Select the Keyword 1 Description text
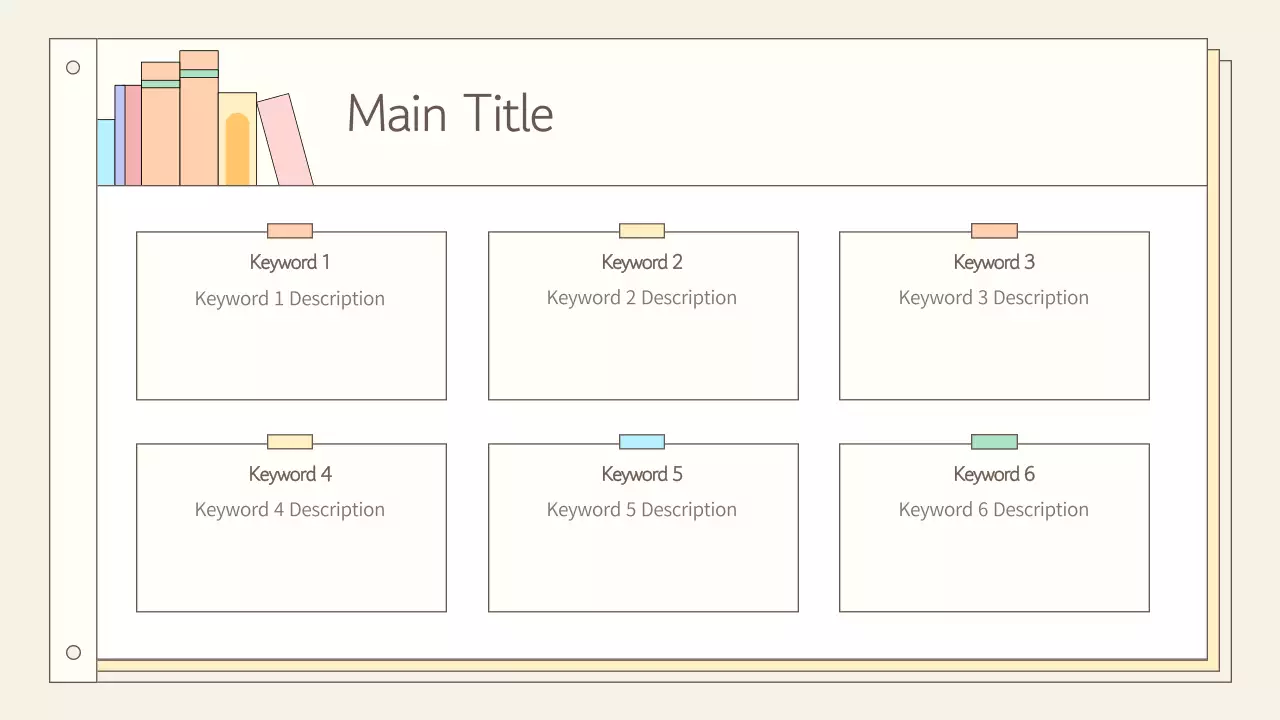 click(290, 299)
